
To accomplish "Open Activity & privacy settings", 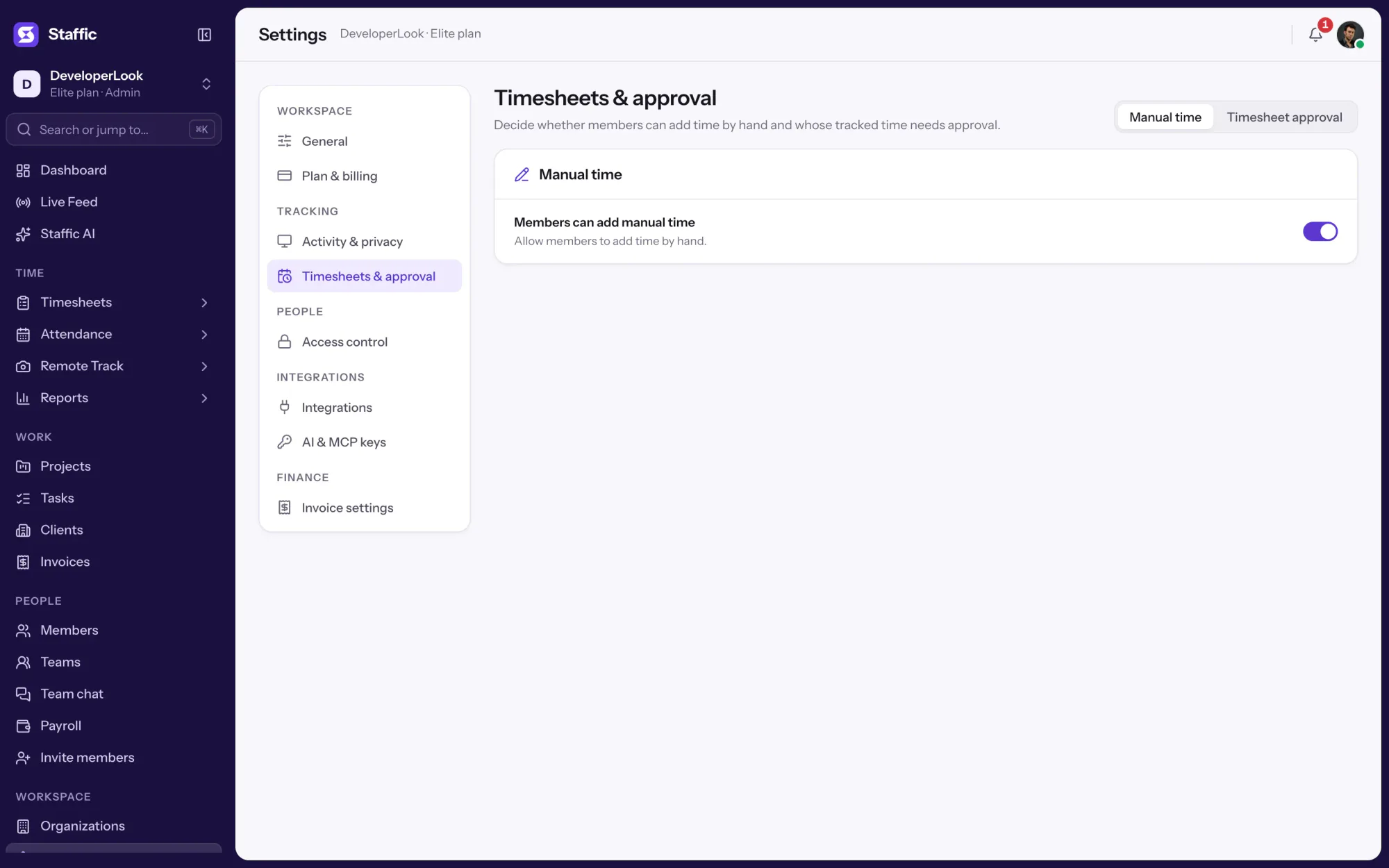I will 364,242.
